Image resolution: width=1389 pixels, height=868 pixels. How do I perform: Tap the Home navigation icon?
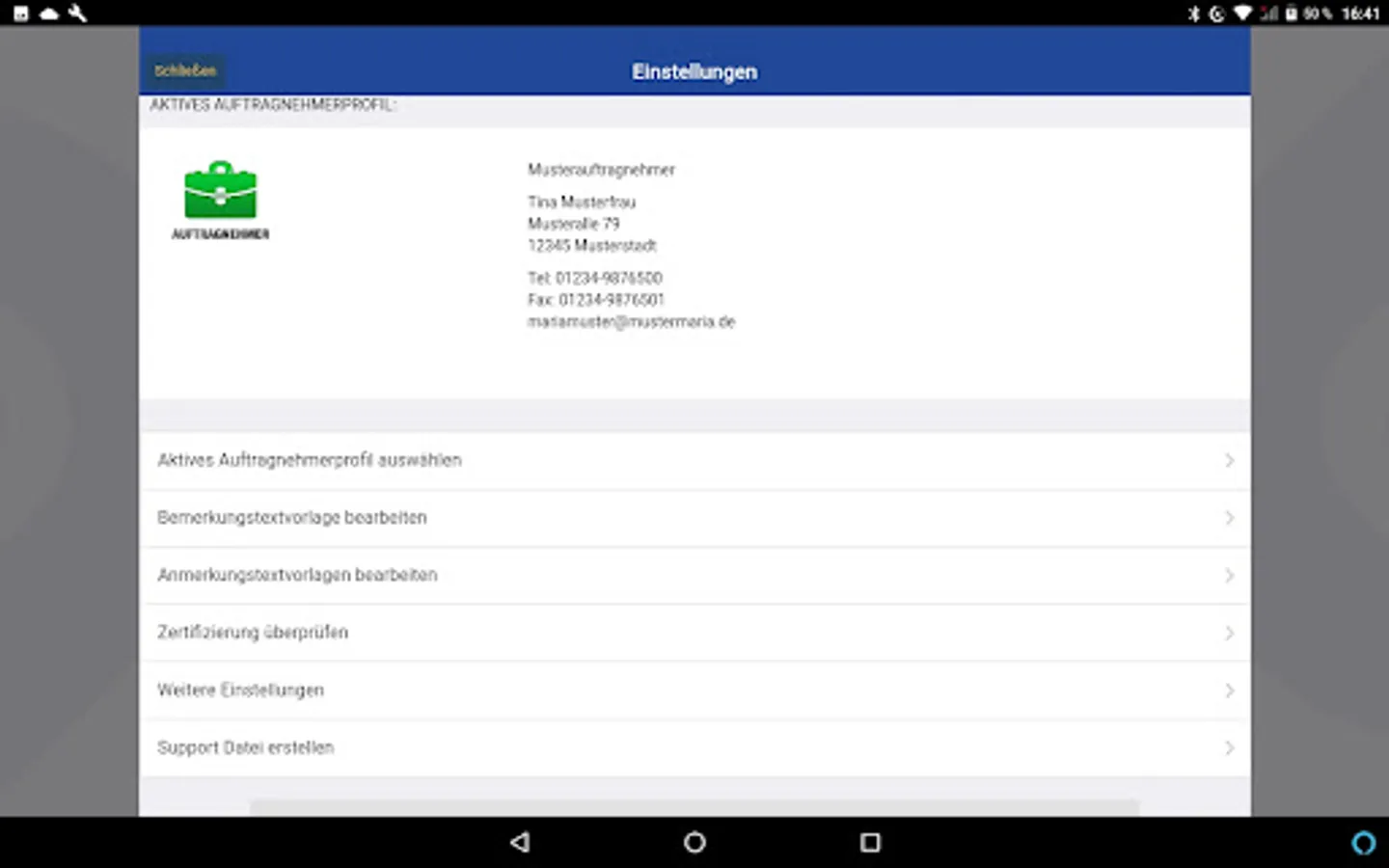point(694,843)
